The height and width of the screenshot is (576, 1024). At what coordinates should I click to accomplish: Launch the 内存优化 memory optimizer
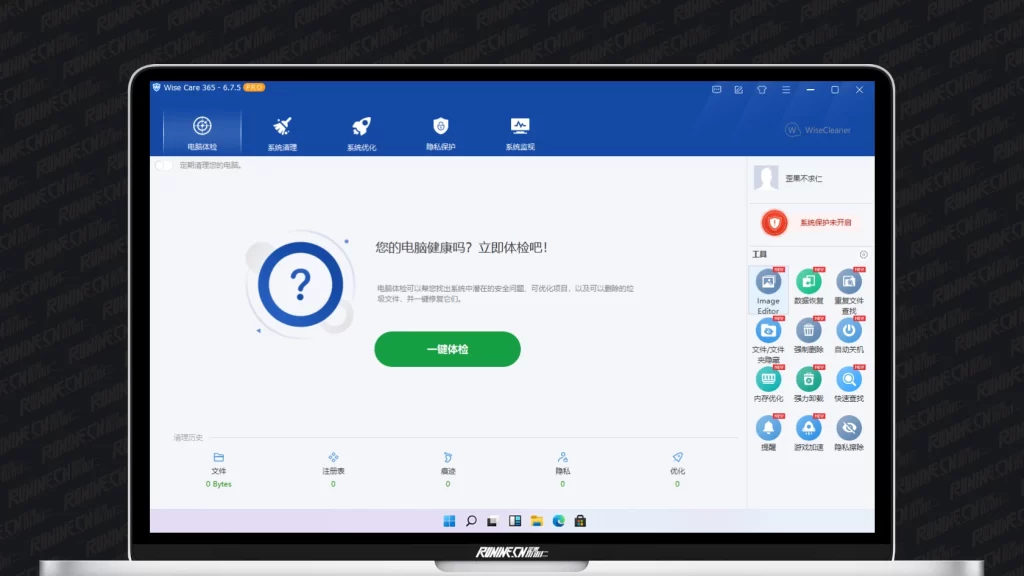tap(768, 380)
